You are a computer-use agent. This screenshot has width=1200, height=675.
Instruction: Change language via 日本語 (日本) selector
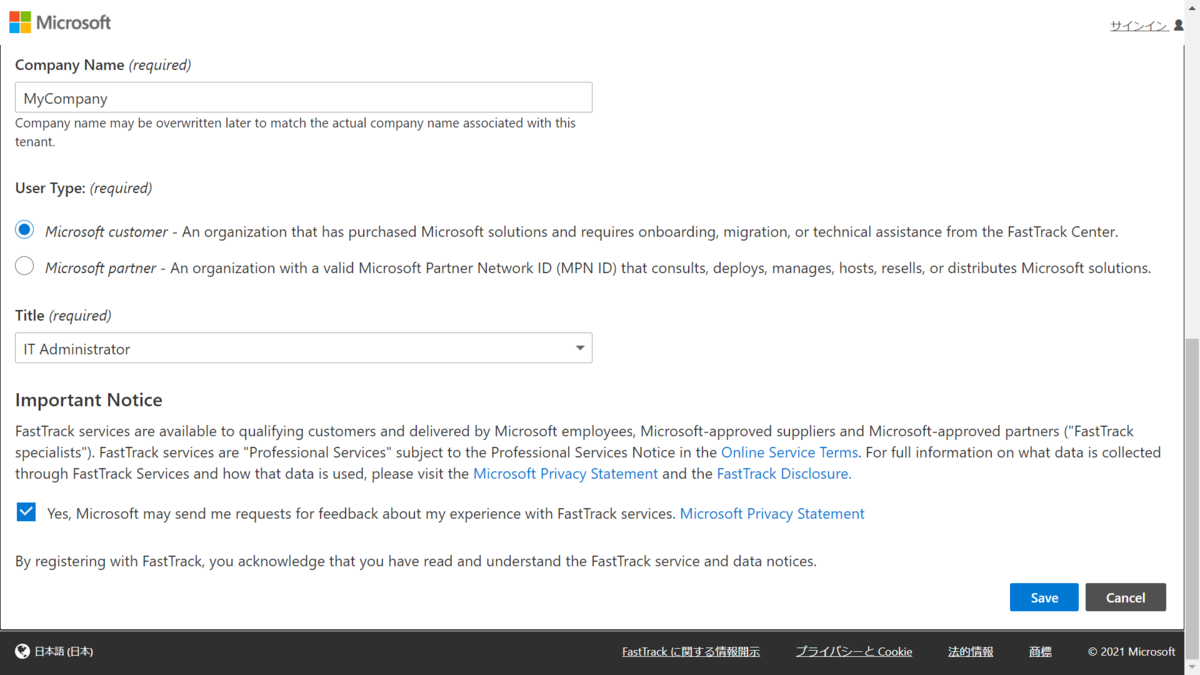[x=64, y=652]
